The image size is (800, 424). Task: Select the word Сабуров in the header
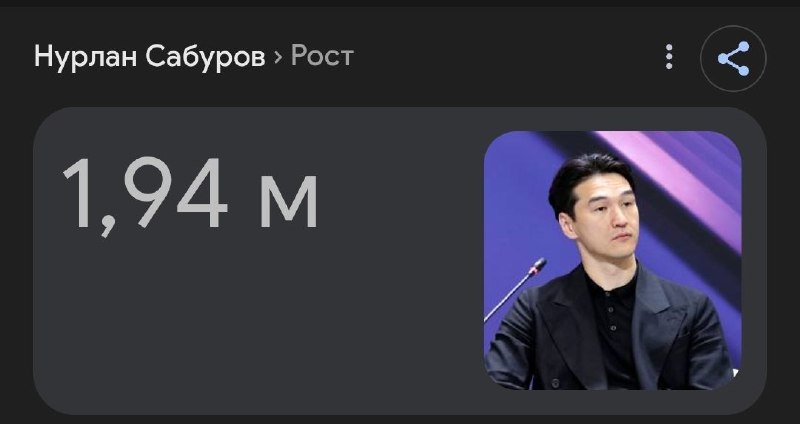pyautogui.click(x=205, y=56)
